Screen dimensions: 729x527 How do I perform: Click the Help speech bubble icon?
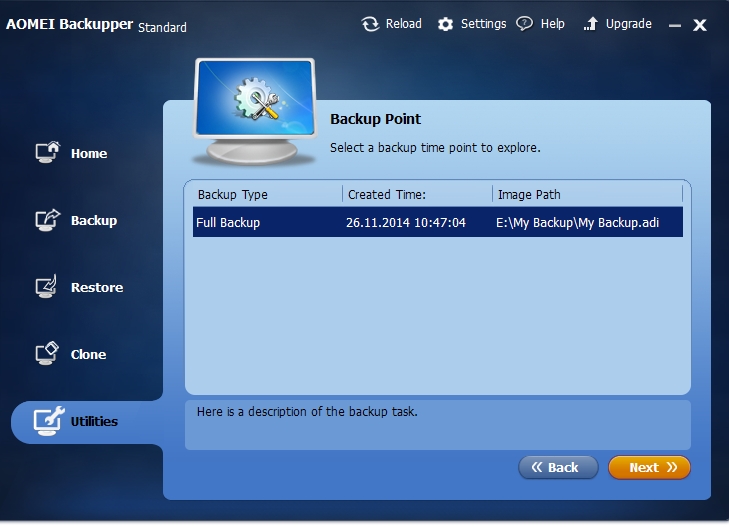[525, 23]
